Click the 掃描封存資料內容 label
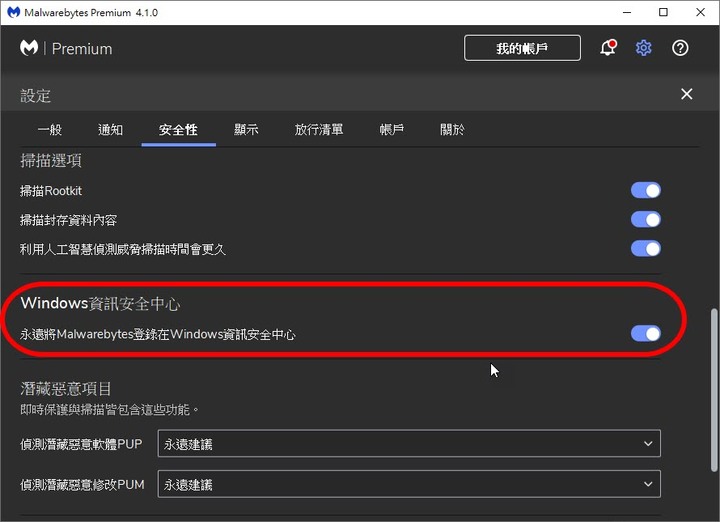The image size is (720, 522). coord(68,220)
